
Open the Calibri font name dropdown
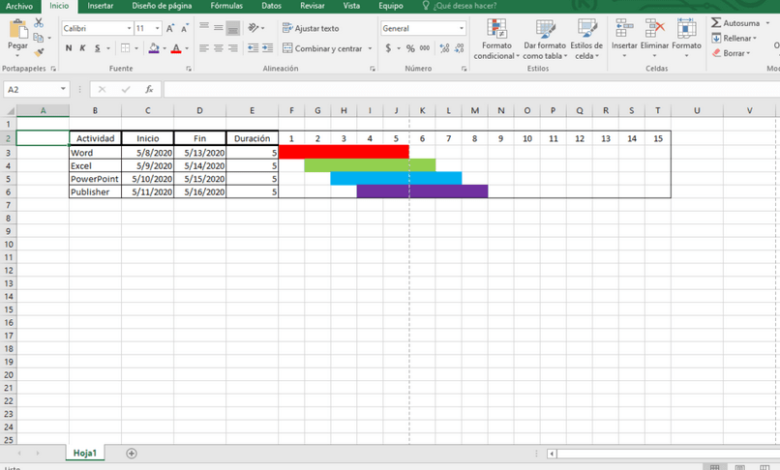[129, 28]
